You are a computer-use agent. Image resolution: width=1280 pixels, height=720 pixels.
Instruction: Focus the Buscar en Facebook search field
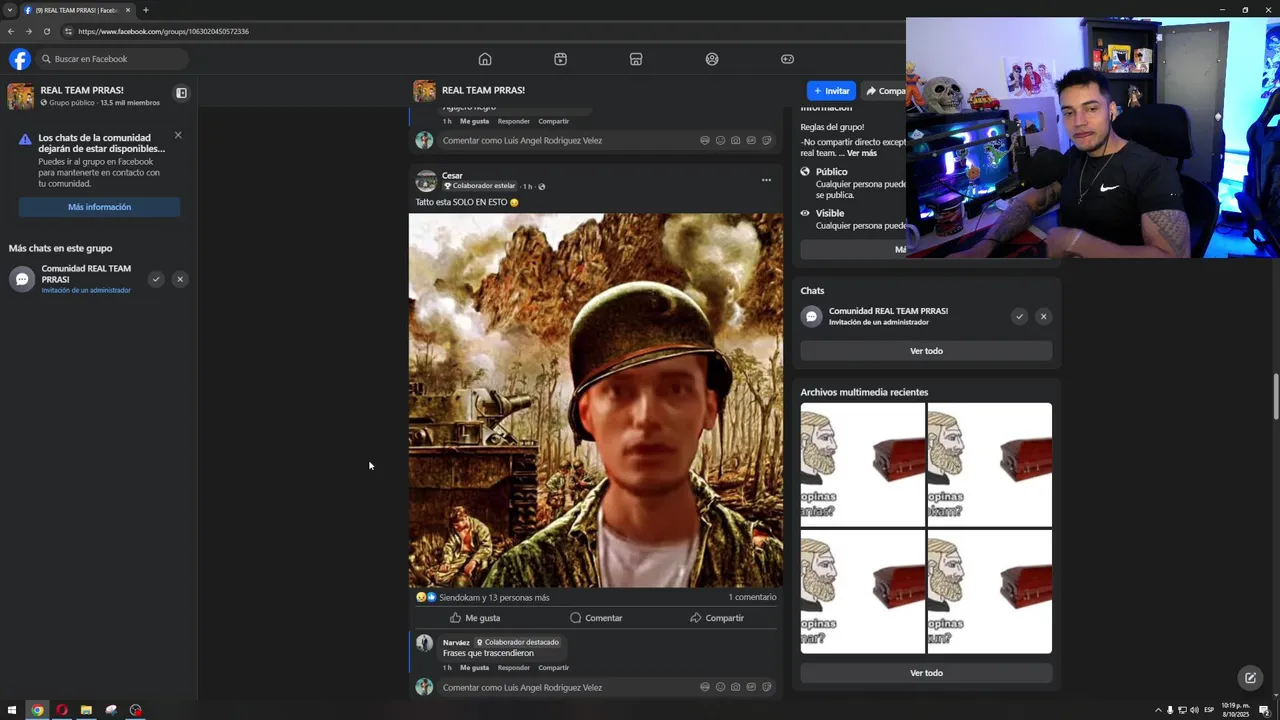tap(113, 59)
